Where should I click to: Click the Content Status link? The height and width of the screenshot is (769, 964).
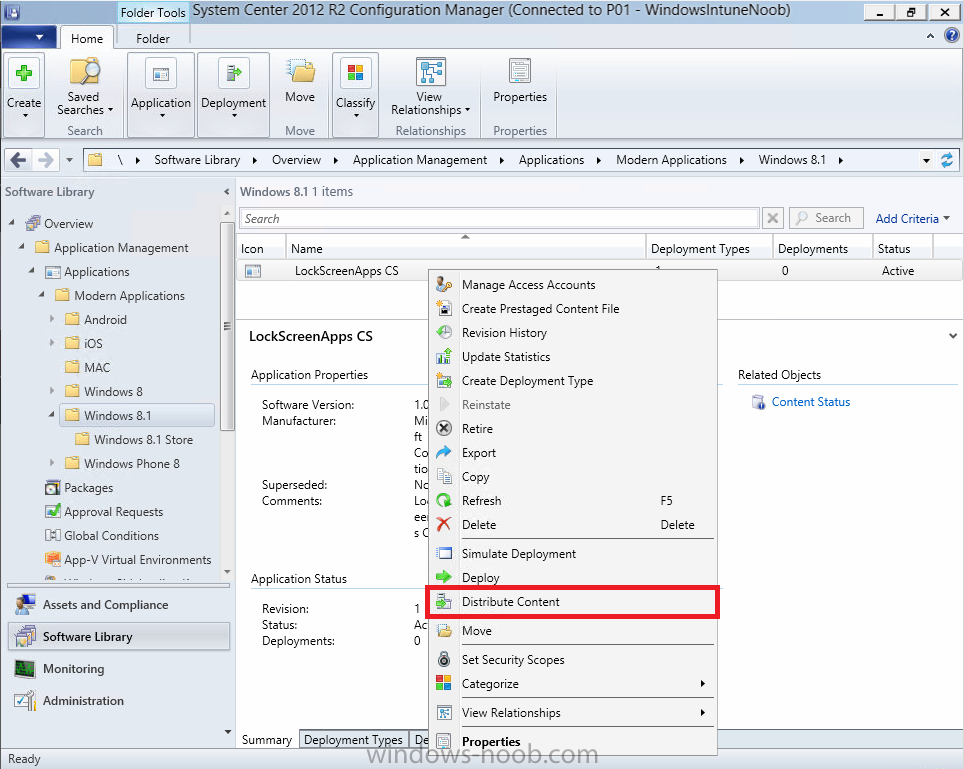pyautogui.click(x=811, y=402)
